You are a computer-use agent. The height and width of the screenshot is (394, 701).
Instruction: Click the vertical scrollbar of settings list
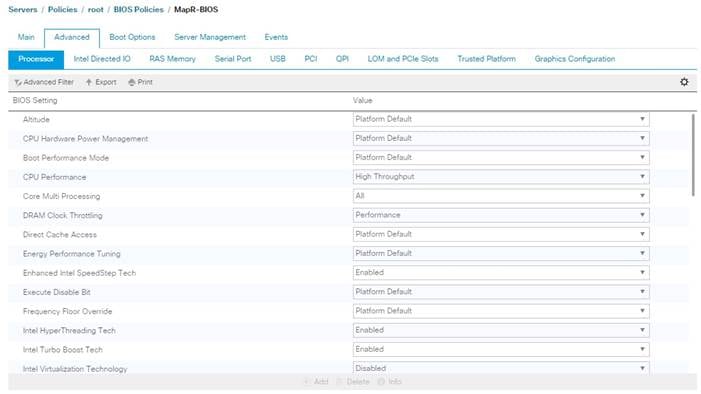tap(693, 155)
